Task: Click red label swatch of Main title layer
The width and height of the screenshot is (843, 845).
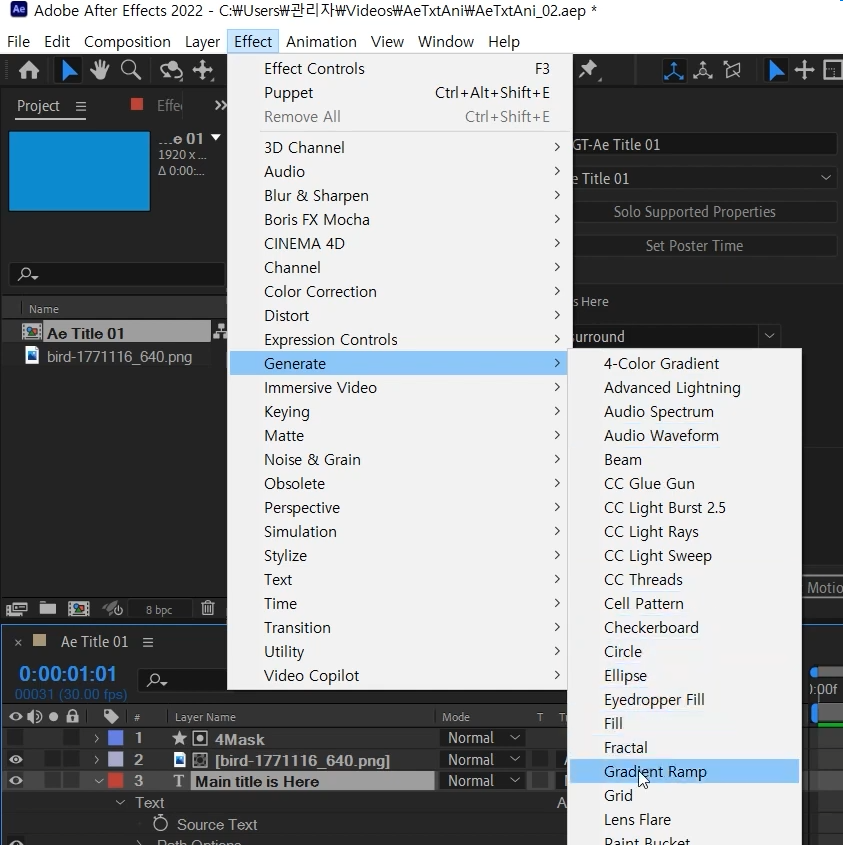Action: click(116, 781)
